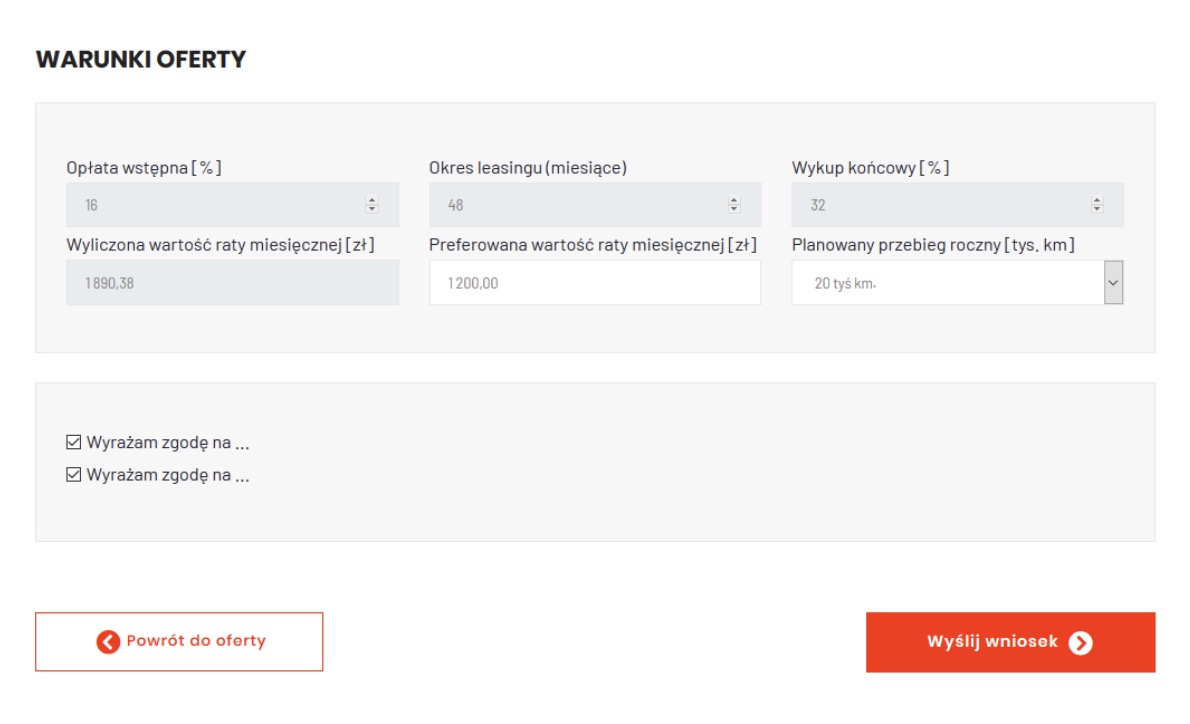Click into the Wykup końcowy value field
Viewport: 1190px width, 724px height.
tap(940, 205)
